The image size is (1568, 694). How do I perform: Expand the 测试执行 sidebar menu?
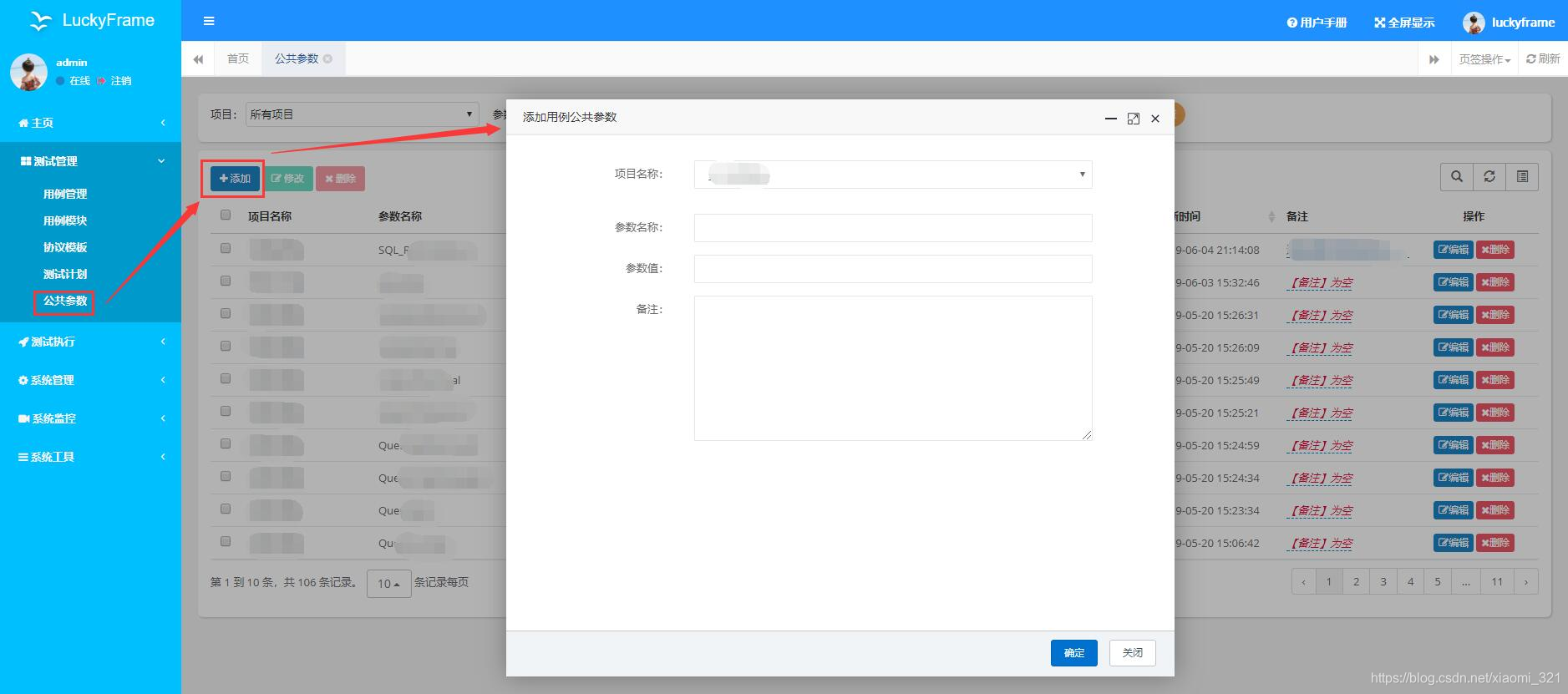pos(90,342)
